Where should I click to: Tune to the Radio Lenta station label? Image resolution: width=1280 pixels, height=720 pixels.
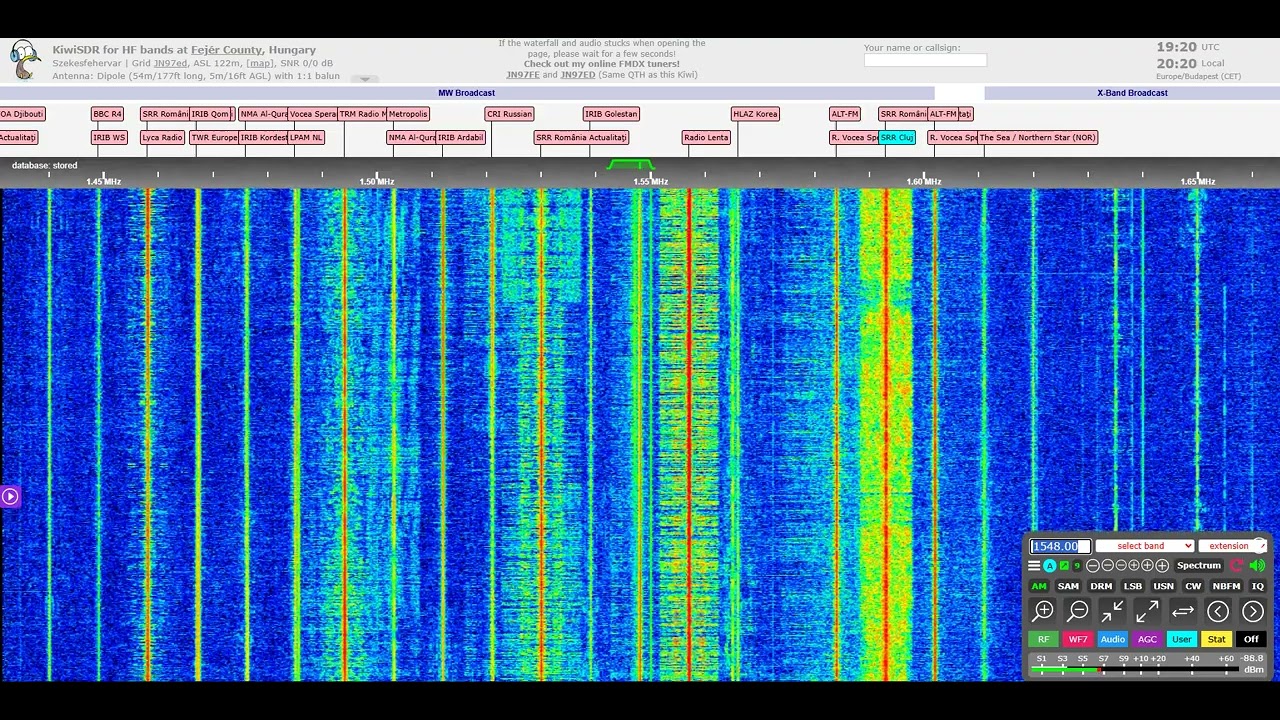tap(706, 138)
